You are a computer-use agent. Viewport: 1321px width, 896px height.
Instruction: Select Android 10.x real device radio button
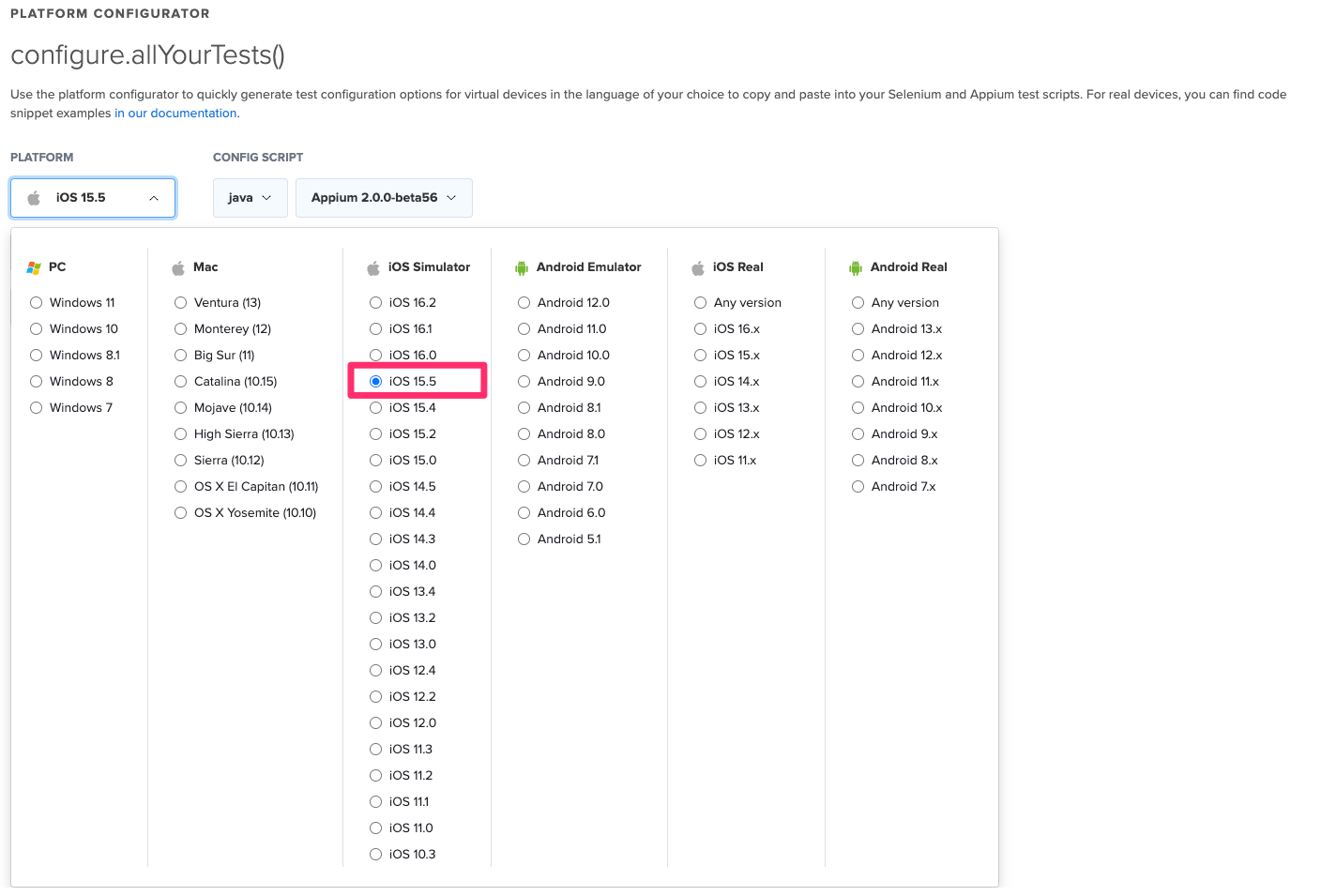coord(858,408)
